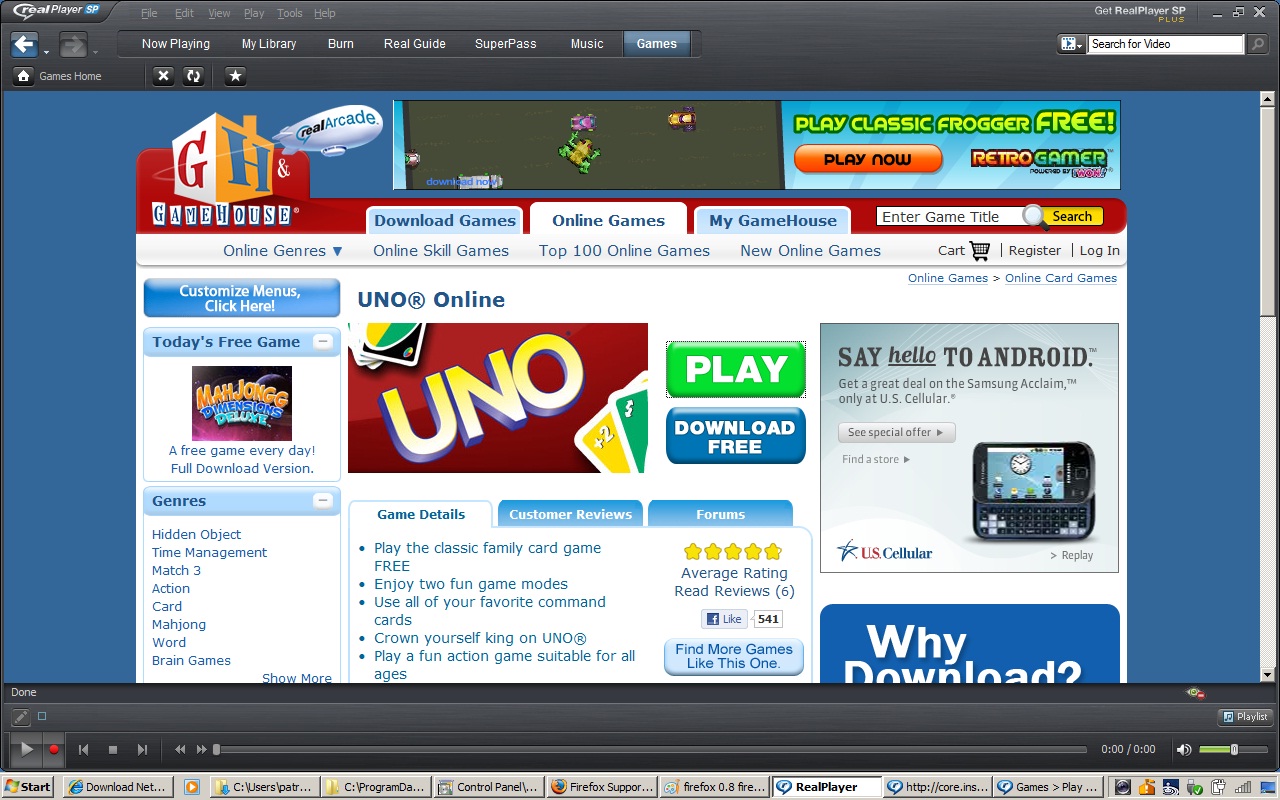The width and height of the screenshot is (1280, 800).
Task: Click the RealPlayer SP logo
Action: click(x=56, y=11)
